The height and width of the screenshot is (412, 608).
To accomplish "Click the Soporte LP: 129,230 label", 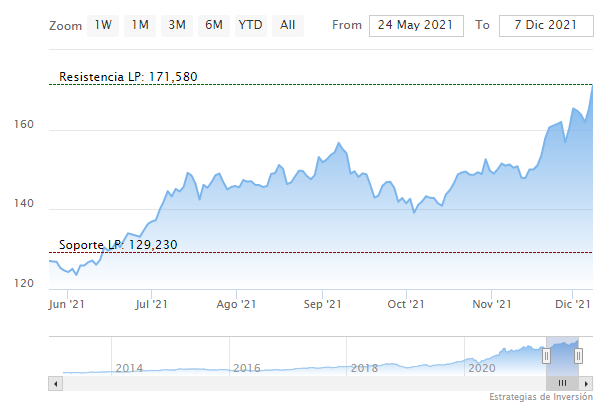I will click(x=118, y=245).
